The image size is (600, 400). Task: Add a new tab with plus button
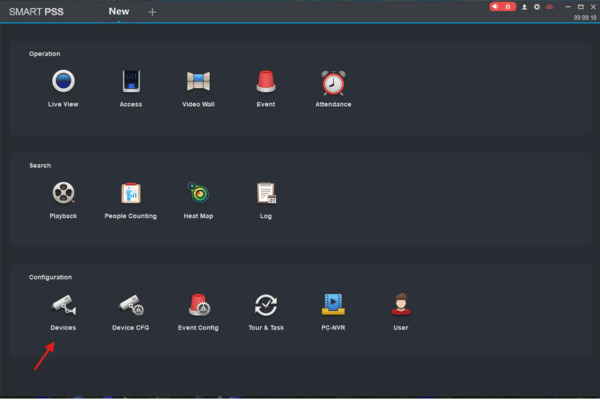click(152, 12)
